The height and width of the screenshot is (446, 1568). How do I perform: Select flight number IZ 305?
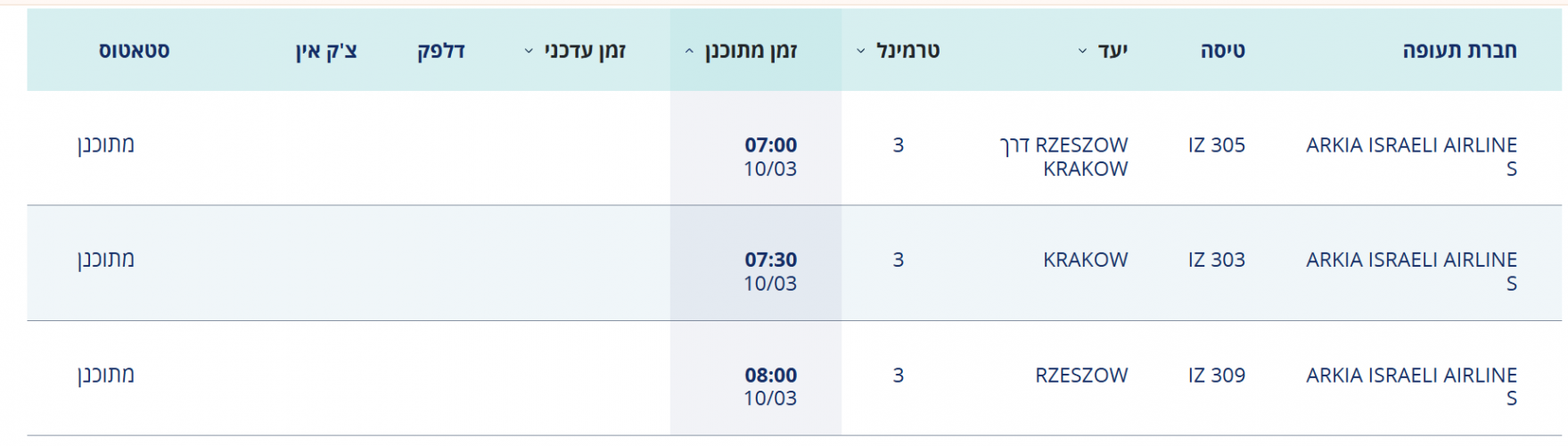coord(1216,145)
